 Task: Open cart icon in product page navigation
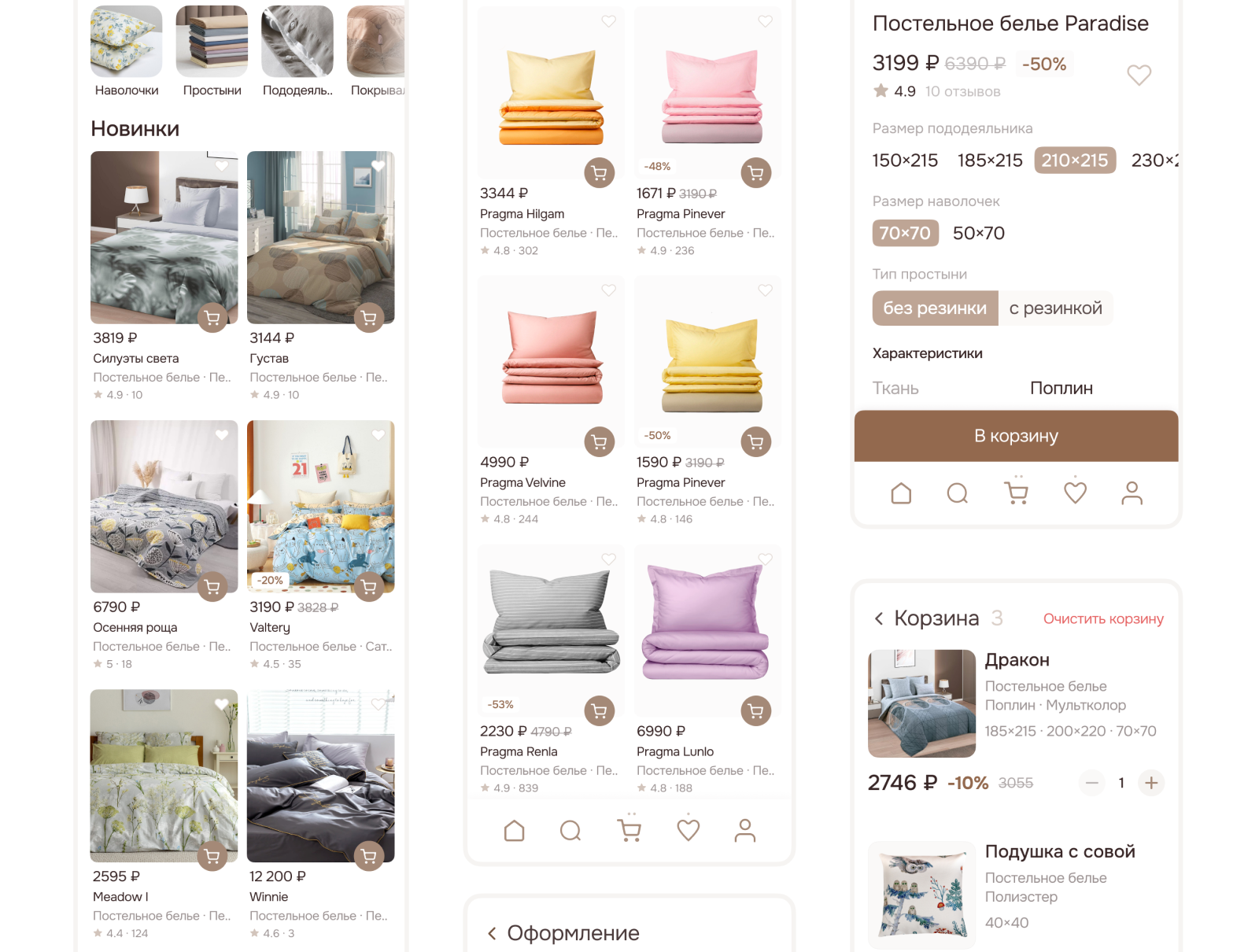[1017, 491]
